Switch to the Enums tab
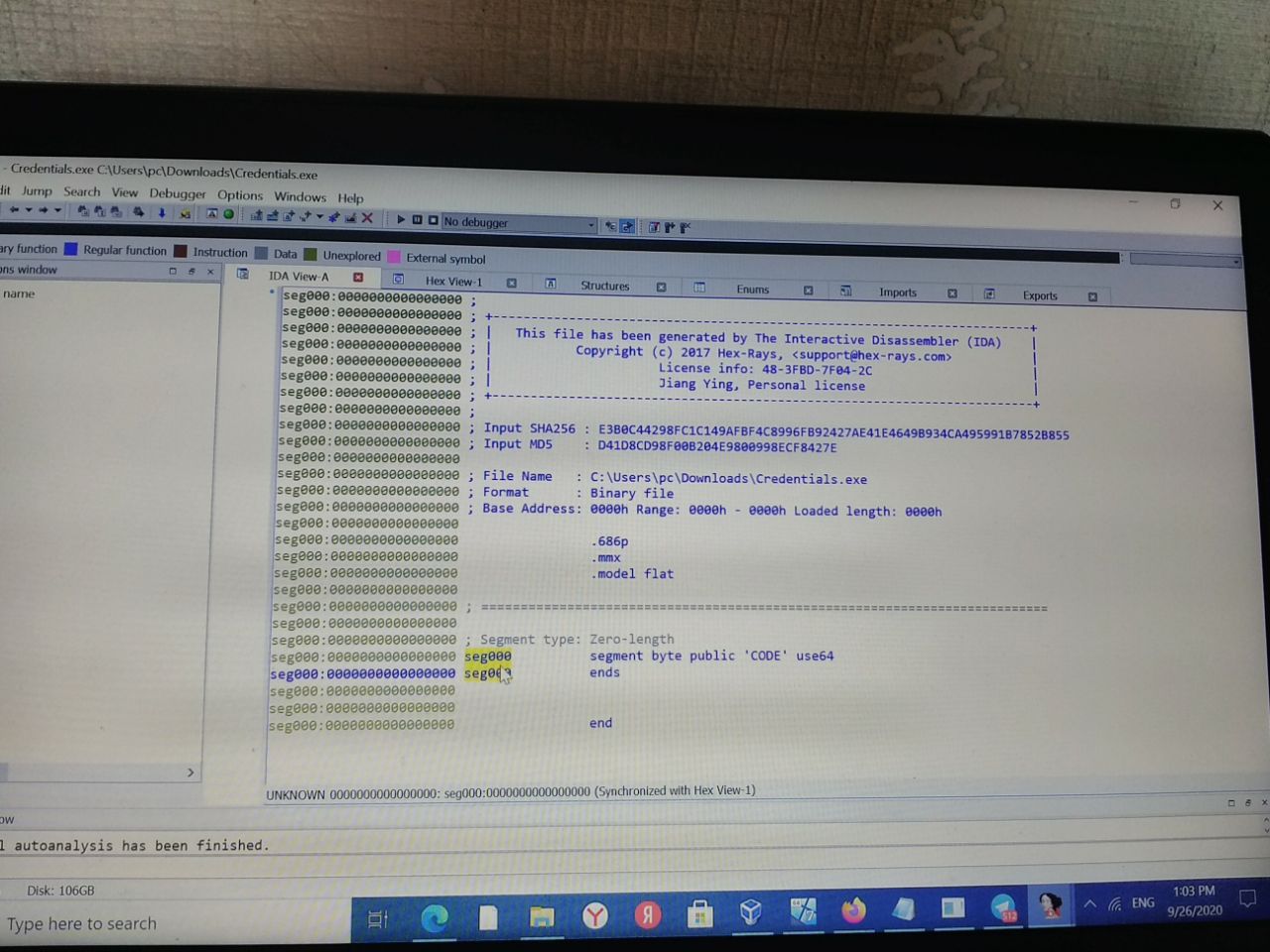This screenshot has width=1270, height=952. click(x=752, y=289)
